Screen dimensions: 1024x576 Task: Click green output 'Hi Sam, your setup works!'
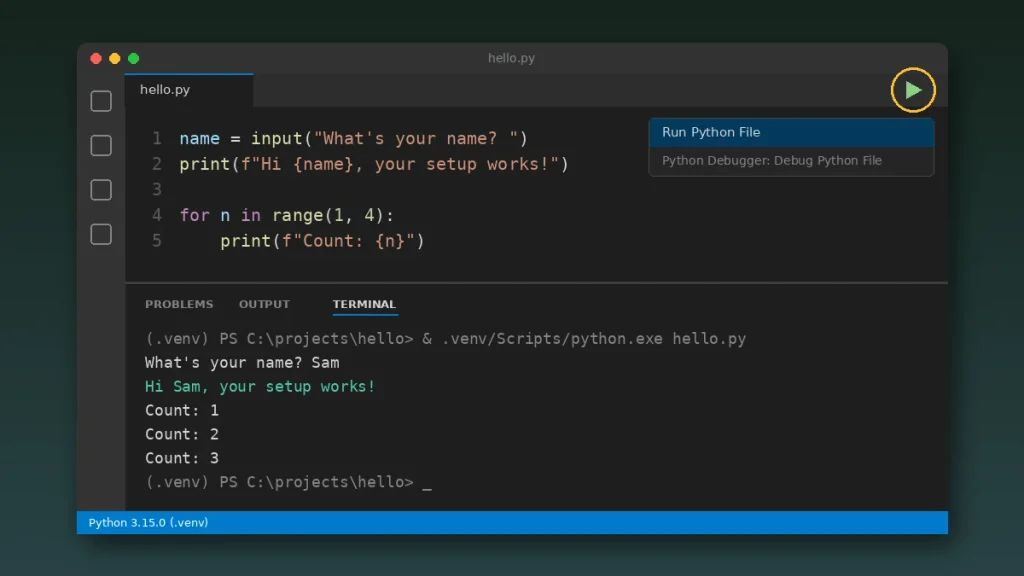pos(260,387)
